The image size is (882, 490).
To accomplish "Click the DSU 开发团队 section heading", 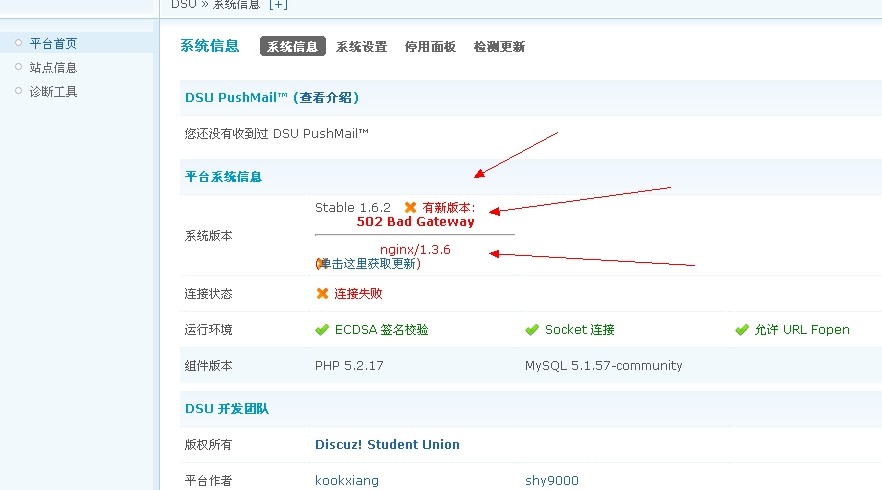I will pyautogui.click(x=227, y=409).
